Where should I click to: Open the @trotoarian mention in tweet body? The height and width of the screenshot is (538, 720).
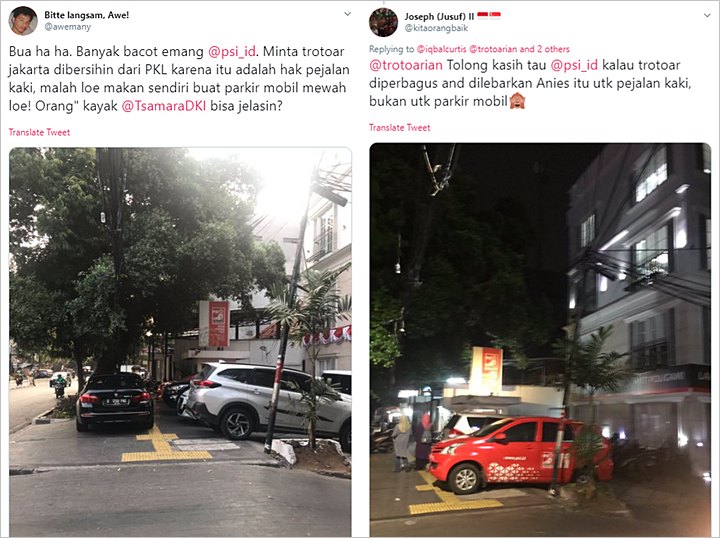[x=406, y=65]
